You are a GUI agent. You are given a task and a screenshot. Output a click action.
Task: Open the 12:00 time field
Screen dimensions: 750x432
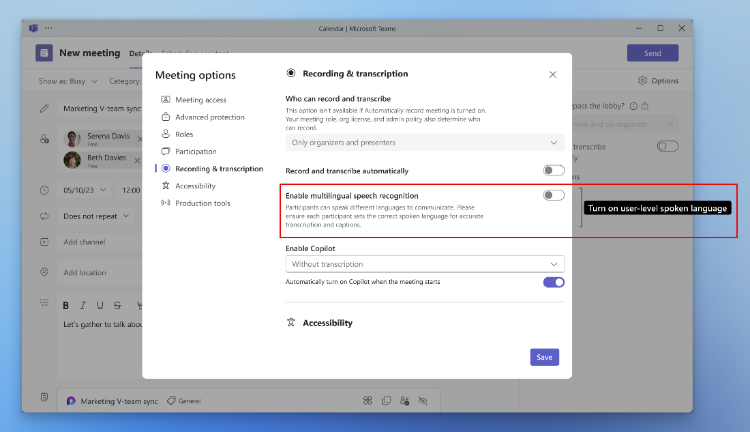130,190
